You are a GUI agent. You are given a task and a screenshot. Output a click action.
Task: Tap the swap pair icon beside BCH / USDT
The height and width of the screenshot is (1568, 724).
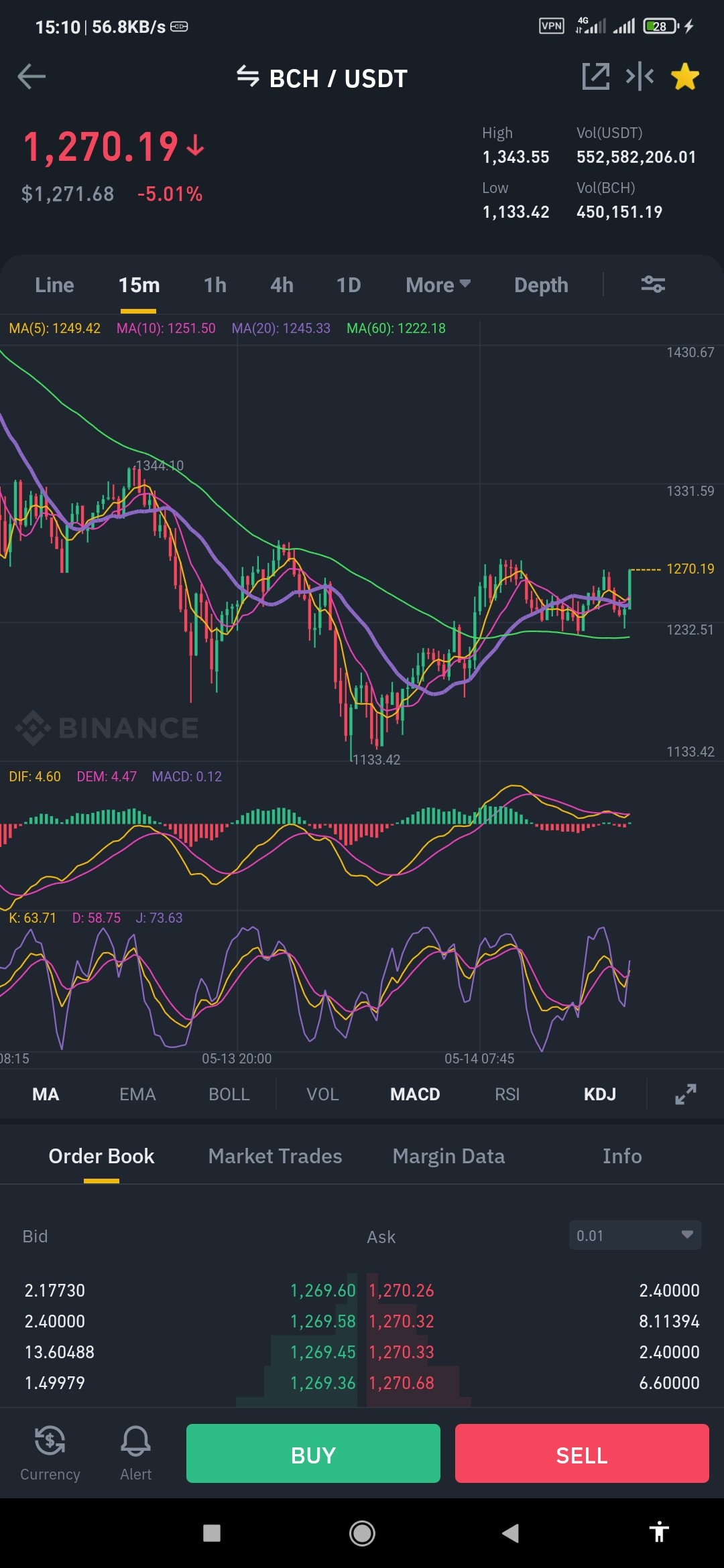tap(247, 76)
